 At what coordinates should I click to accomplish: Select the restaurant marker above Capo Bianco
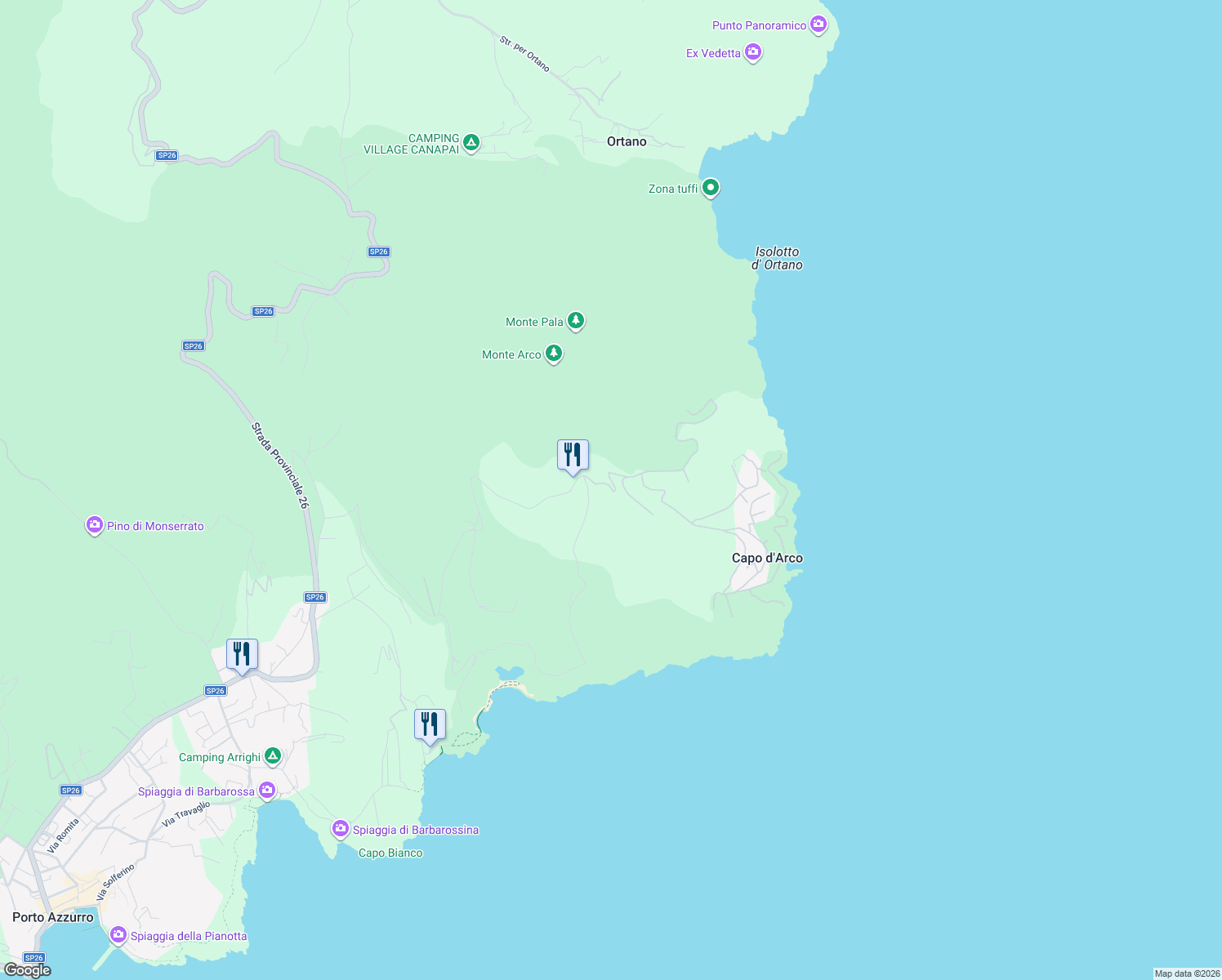pos(430,722)
